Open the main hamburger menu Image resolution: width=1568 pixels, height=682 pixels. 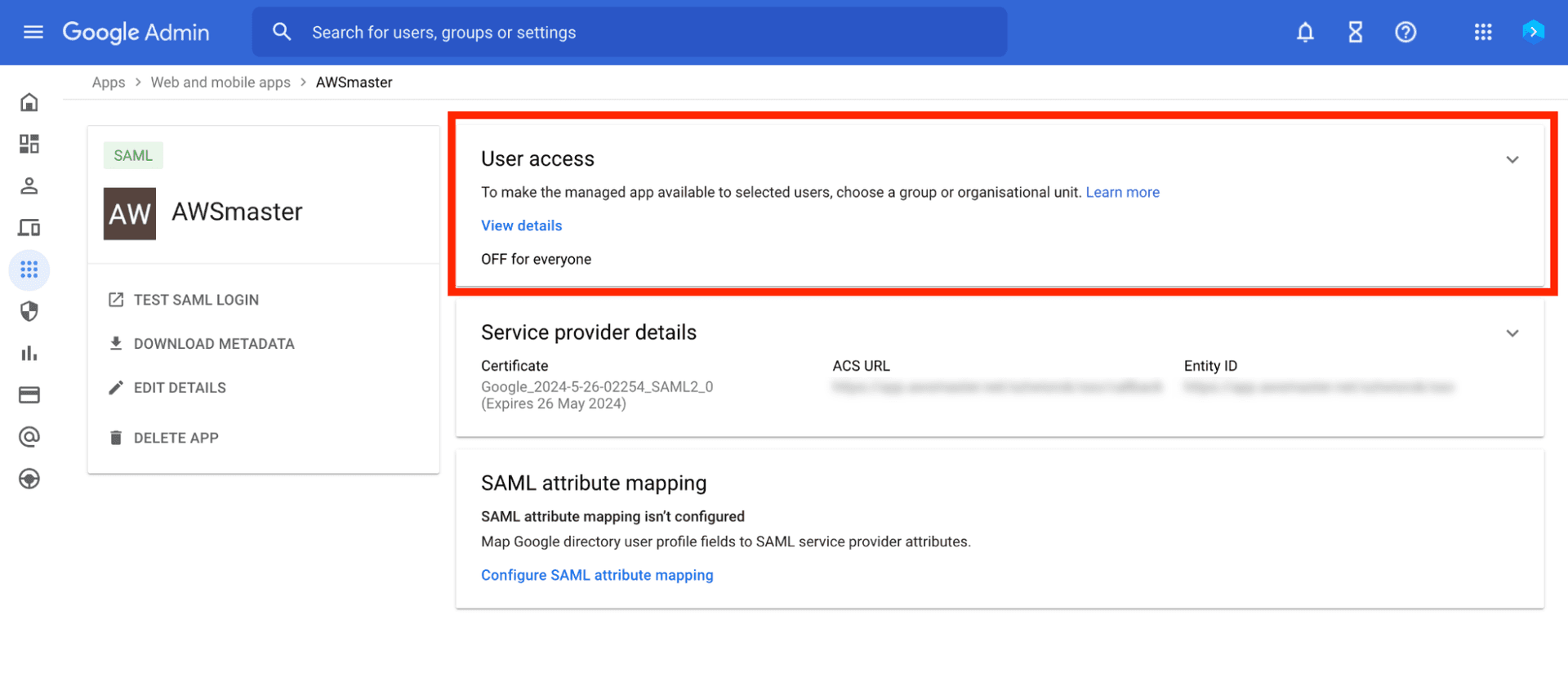pyautogui.click(x=33, y=32)
